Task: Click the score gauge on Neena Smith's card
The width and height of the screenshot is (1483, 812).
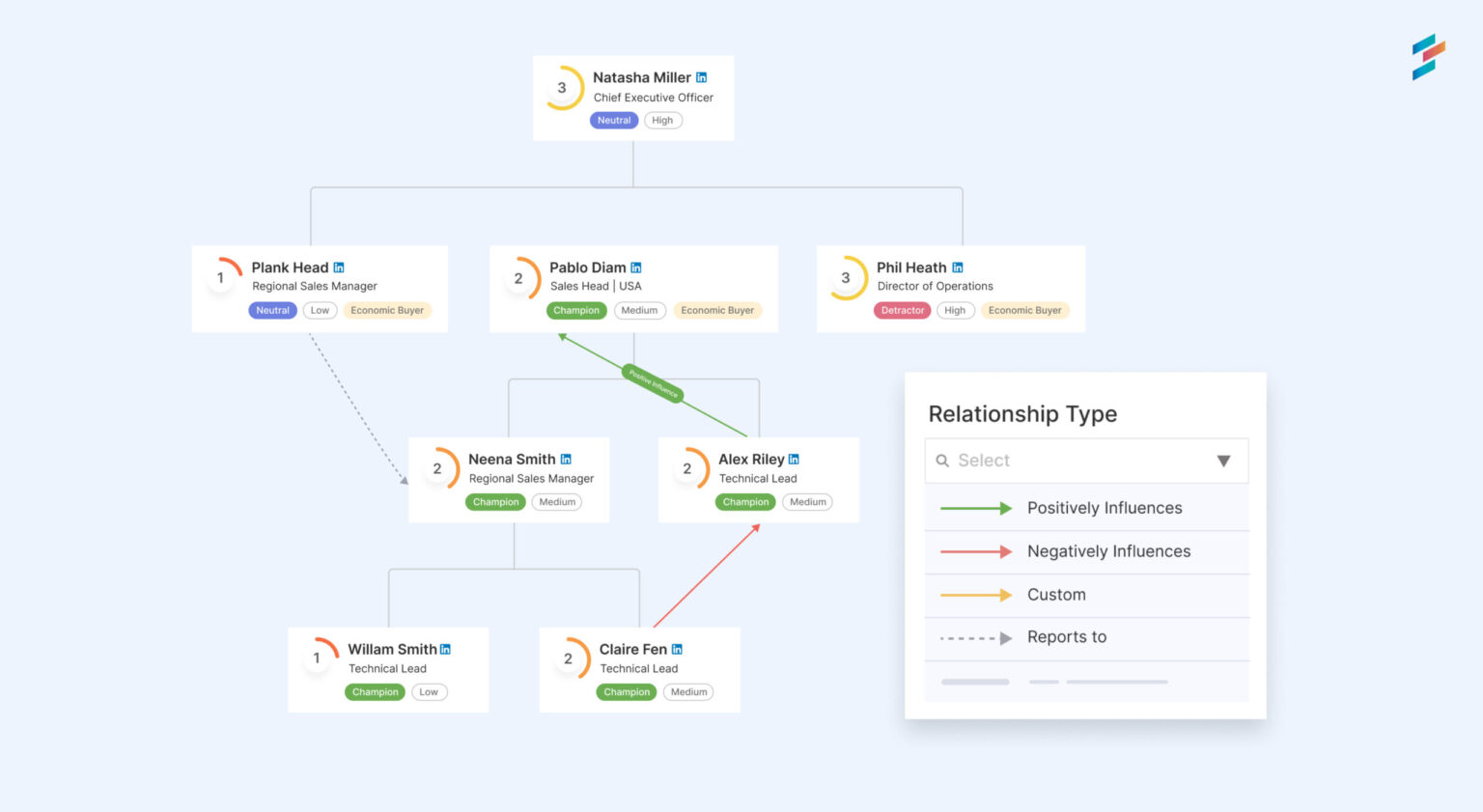Action: tap(437, 468)
